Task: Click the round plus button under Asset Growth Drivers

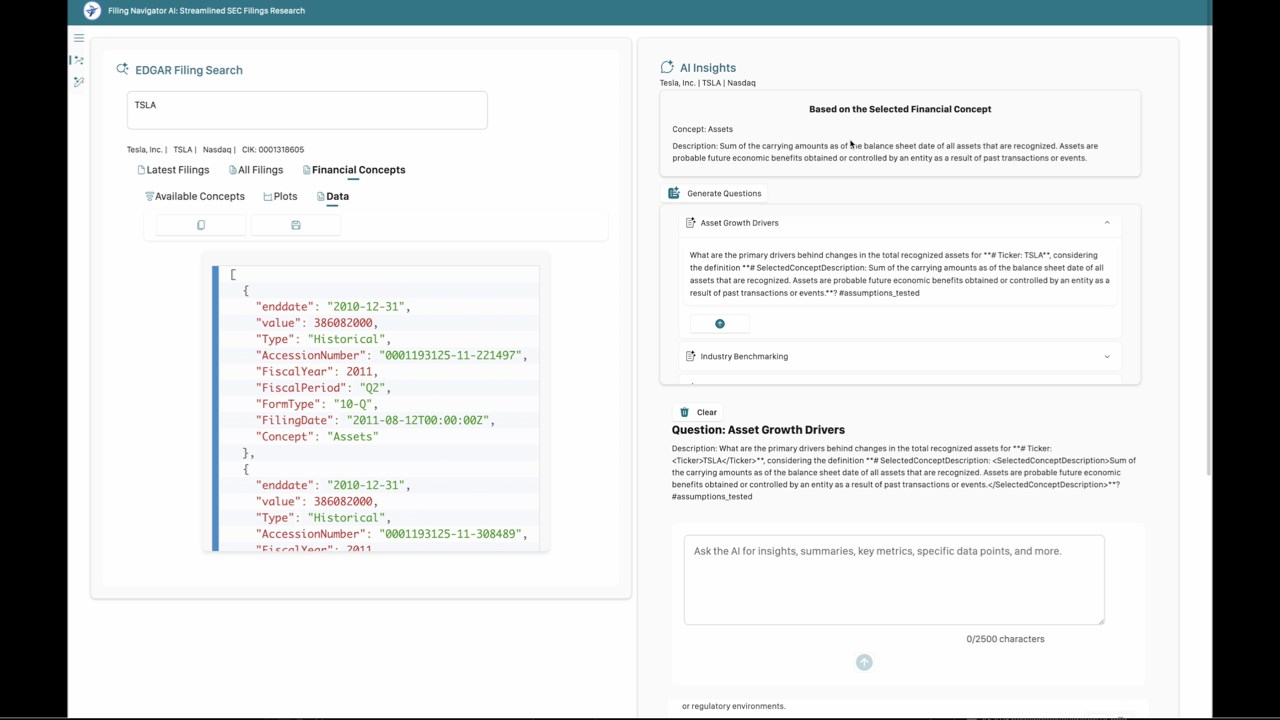Action: pyautogui.click(x=720, y=323)
